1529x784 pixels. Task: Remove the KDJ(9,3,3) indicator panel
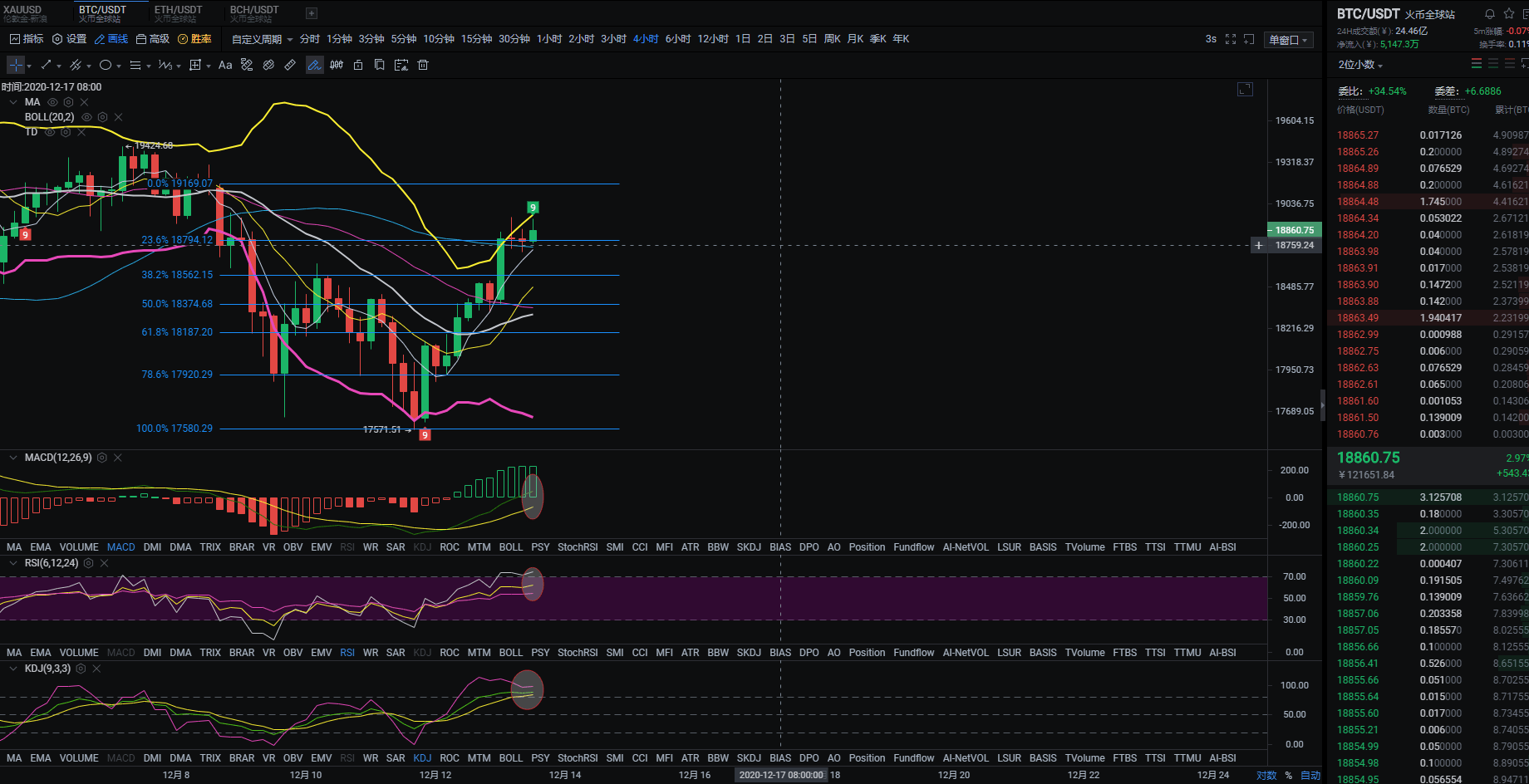click(96, 669)
